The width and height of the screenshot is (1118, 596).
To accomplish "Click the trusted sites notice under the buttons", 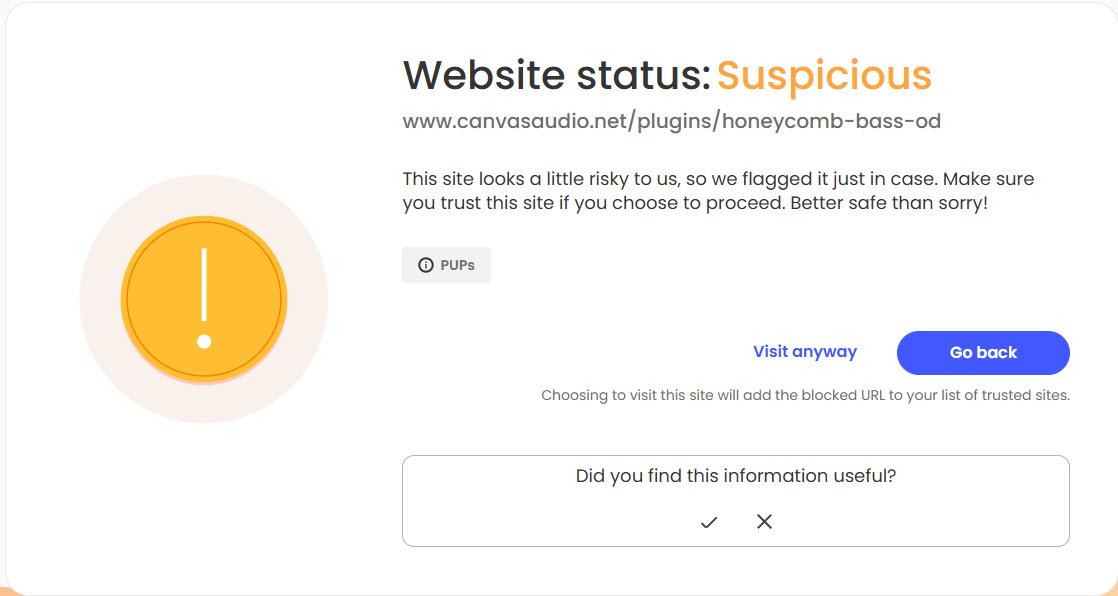I will click(x=805, y=395).
